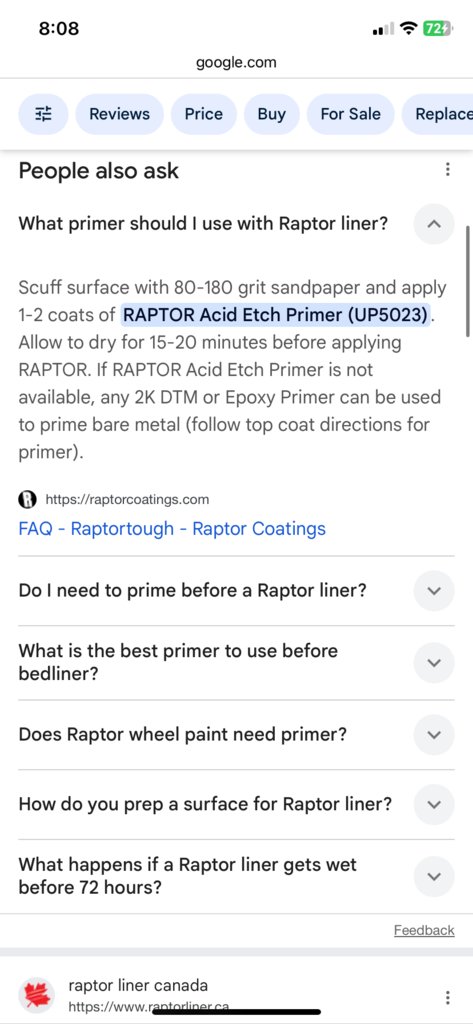Select the For Sale filter chip
The width and height of the screenshot is (473, 1024).
[x=351, y=114]
